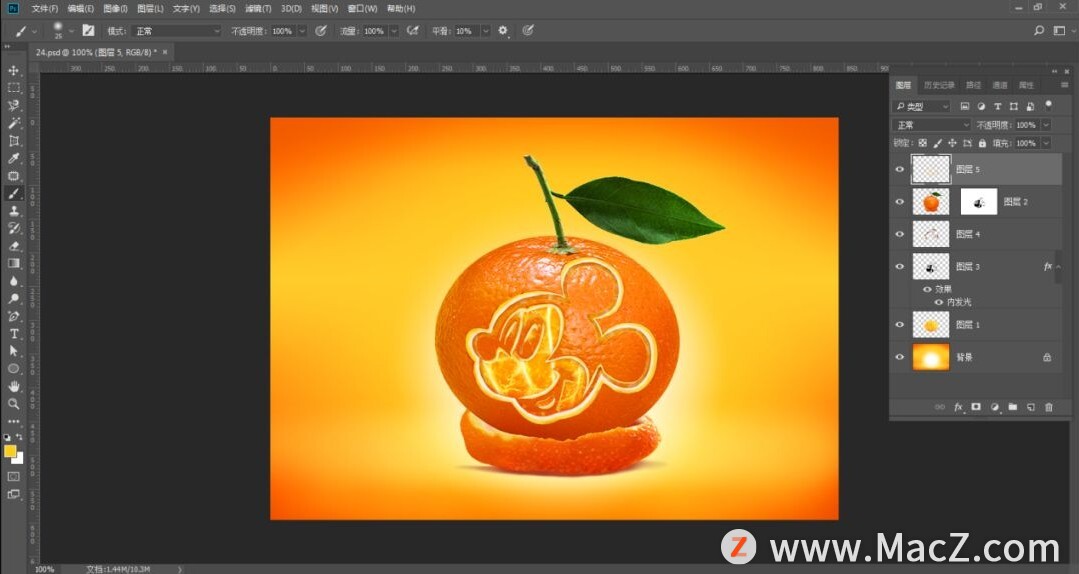
Task: Select the Pen tool
Action: pyautogui.click(x=13, y=316)
